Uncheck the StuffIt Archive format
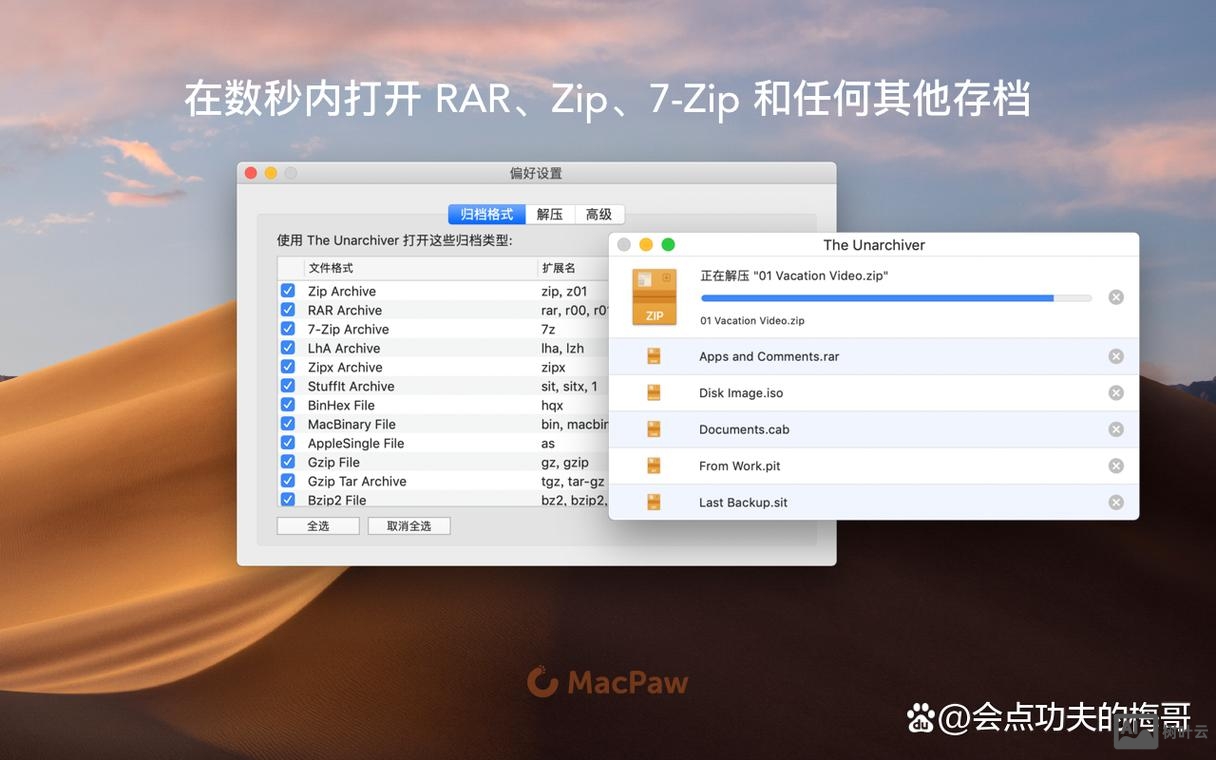 click(x=288, y=386)
